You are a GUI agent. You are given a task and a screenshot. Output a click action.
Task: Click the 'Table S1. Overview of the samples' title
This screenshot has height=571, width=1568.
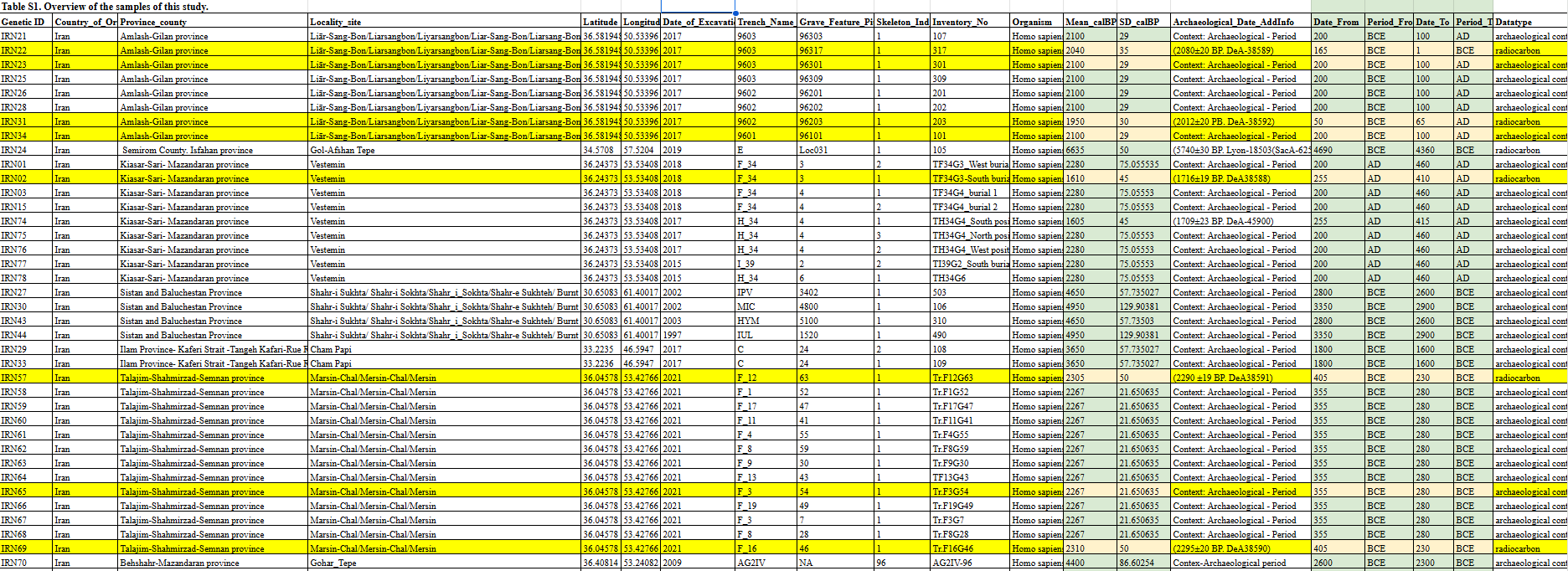(x=105, y=7)
